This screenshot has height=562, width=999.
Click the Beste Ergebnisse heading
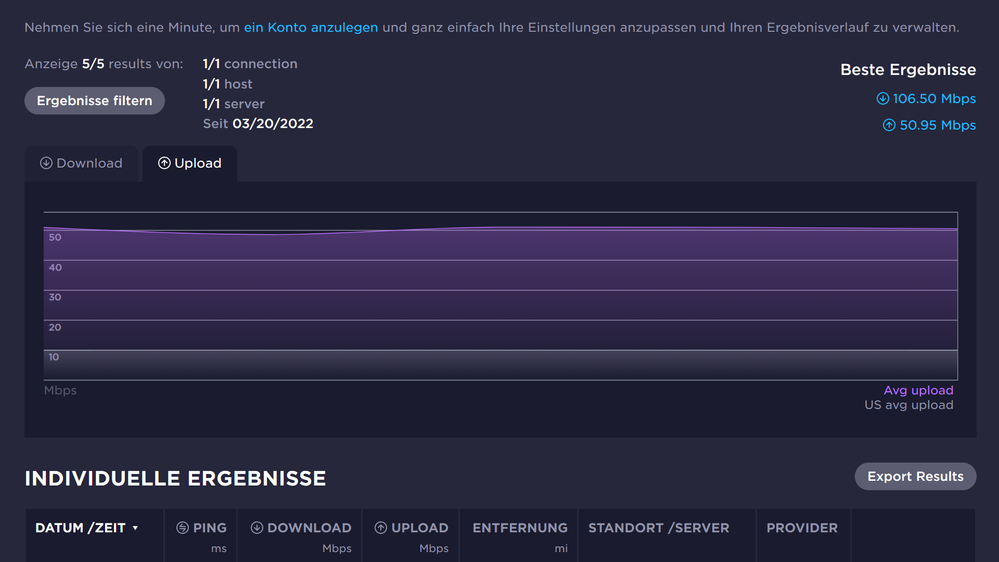click(908, 69)
